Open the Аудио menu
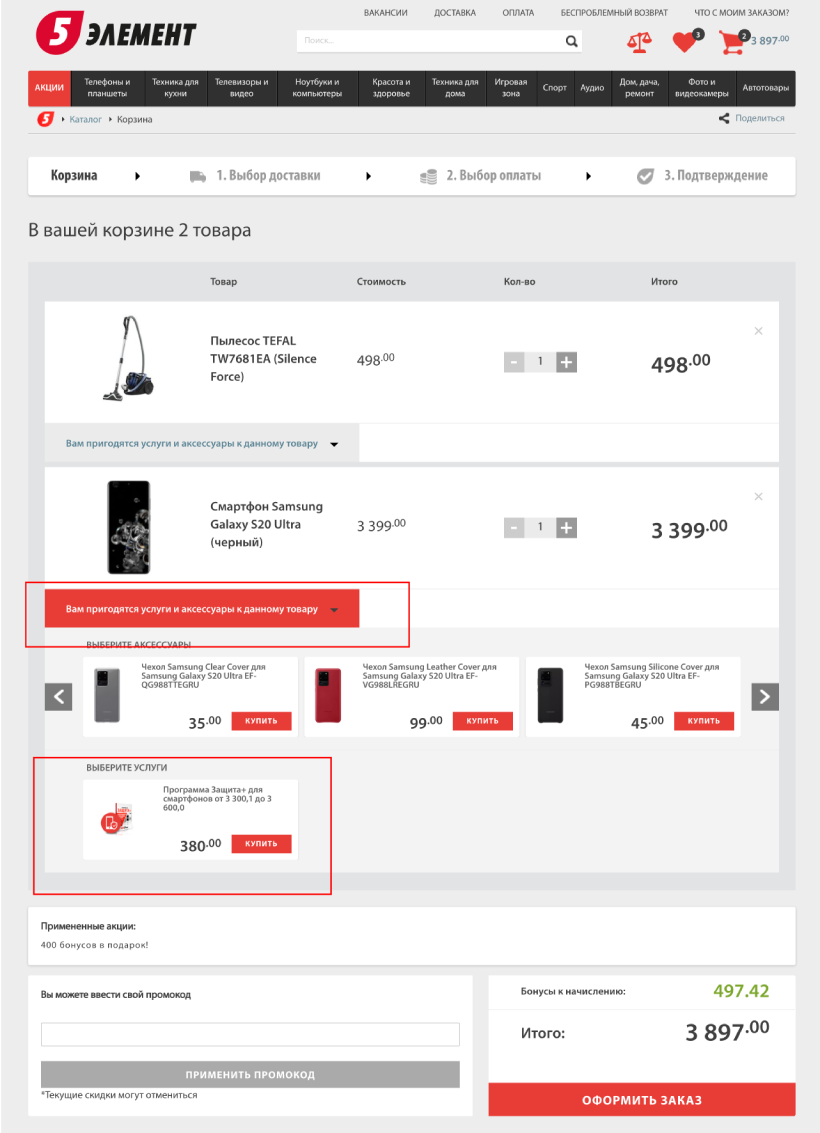This screenshot has width=820, height=1133. pyautogui.click(x=592, y=88)
